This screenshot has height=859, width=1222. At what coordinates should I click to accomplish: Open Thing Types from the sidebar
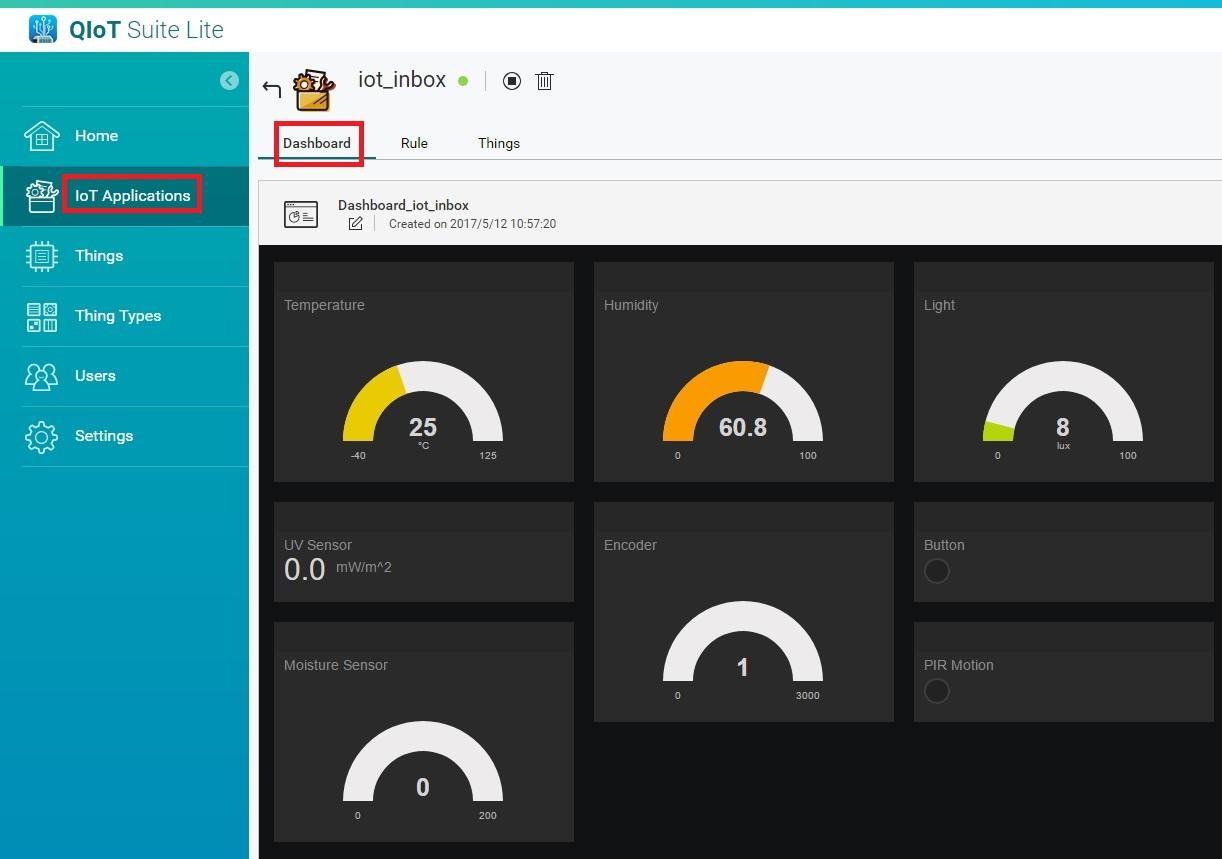click(117, 316)
